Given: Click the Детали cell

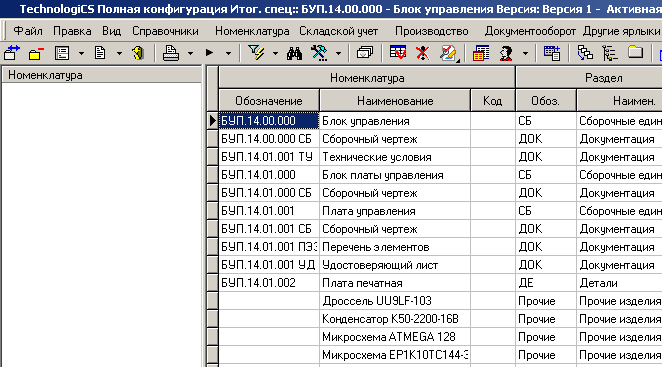Looking at the screenshot, I should pyautogui.click(x=619, y=283).
